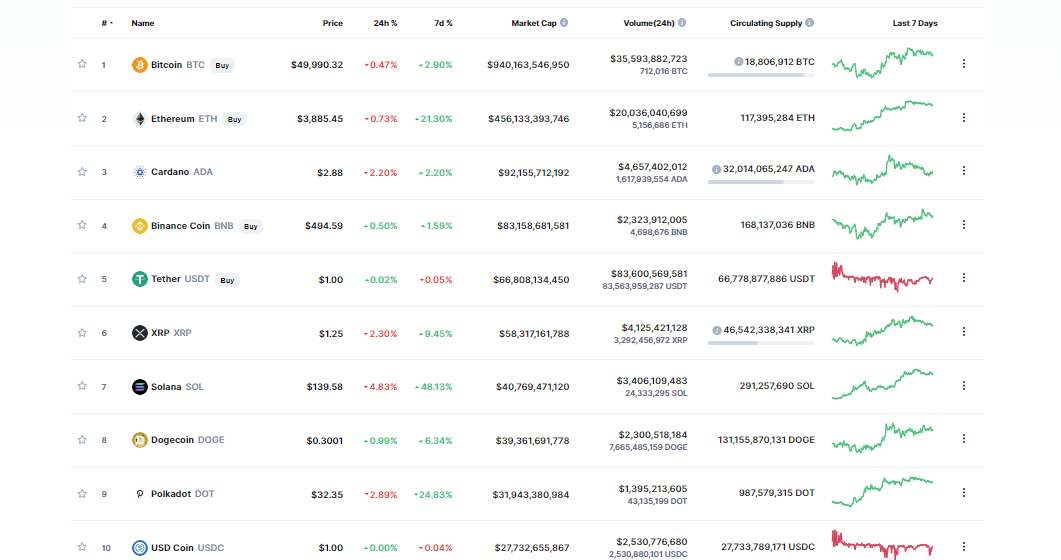1061x560 pixels.
Task: Click the XRP coin logo icon
Action: pyautogui.click(x=139, y=333)
